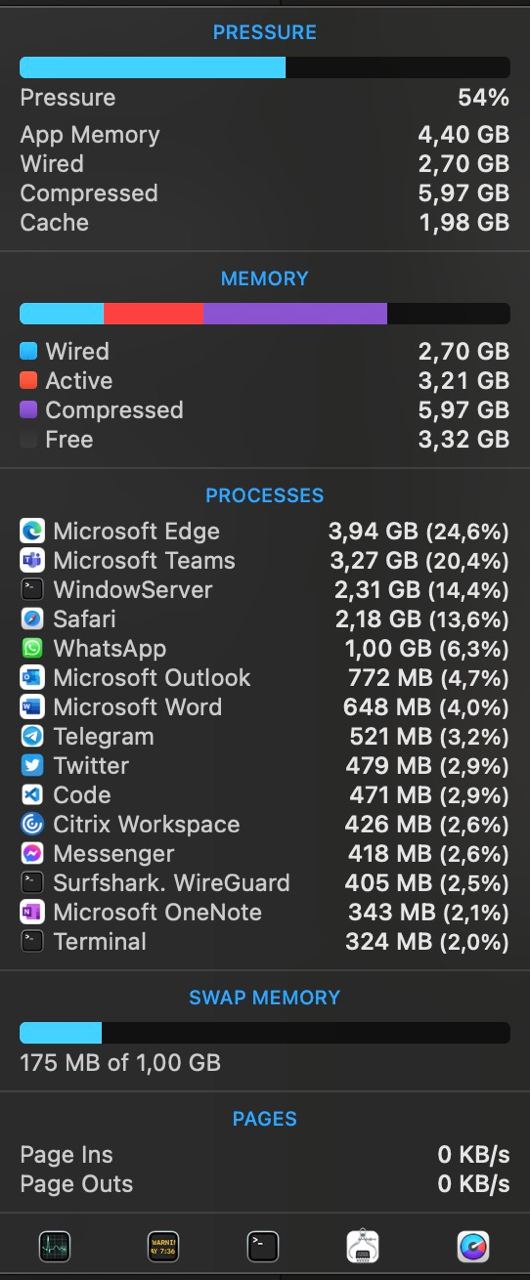
Task: Click the SWAP MEMORY section header
Action: [265, 997]
